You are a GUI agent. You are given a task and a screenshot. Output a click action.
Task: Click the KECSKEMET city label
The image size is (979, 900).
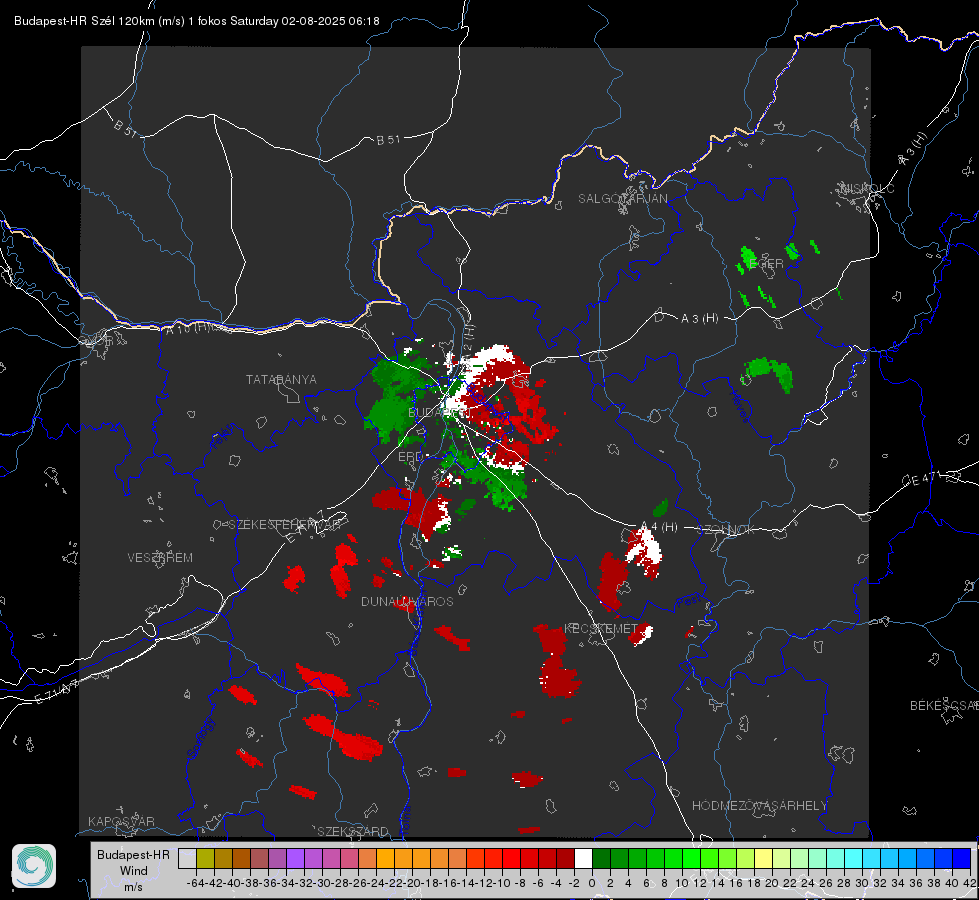(601, 628)
